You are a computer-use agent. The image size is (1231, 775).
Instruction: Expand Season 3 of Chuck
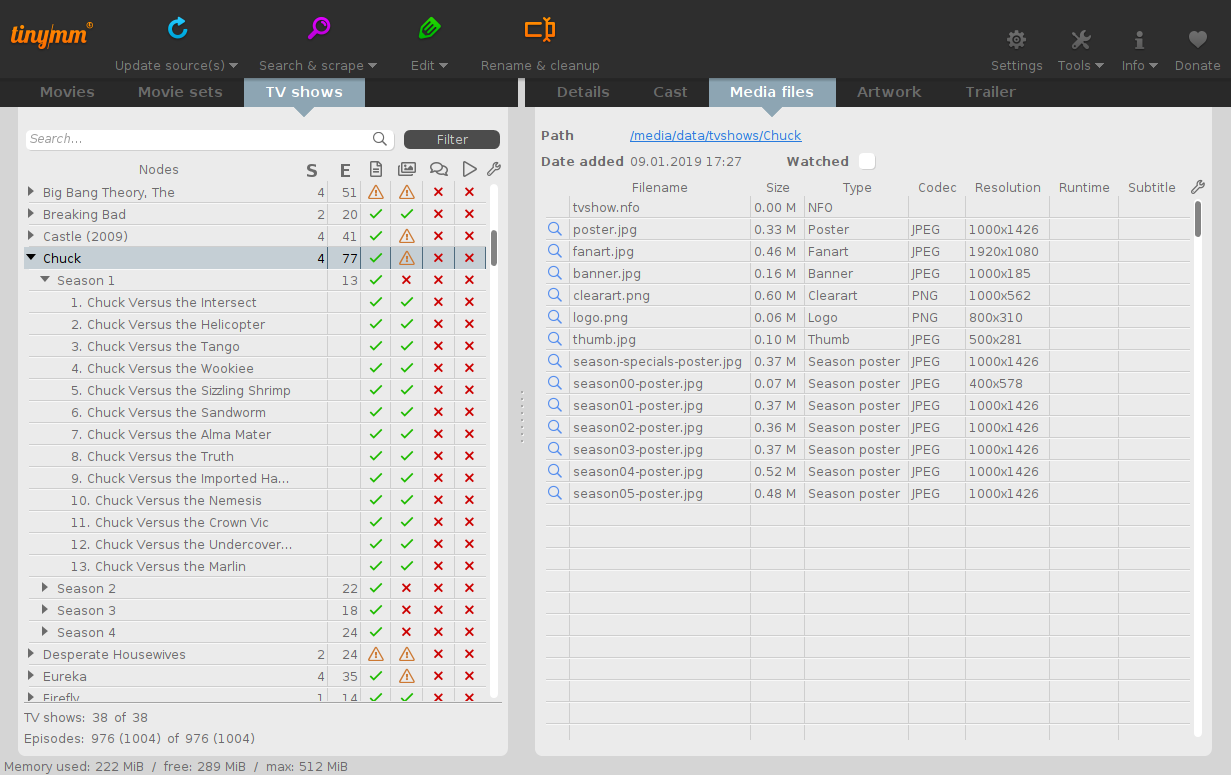click(x=45, y=610)
